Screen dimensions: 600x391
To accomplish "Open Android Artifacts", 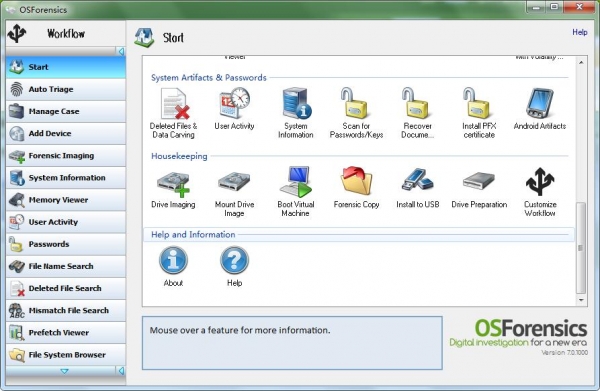I will click(x=540, y=109).
